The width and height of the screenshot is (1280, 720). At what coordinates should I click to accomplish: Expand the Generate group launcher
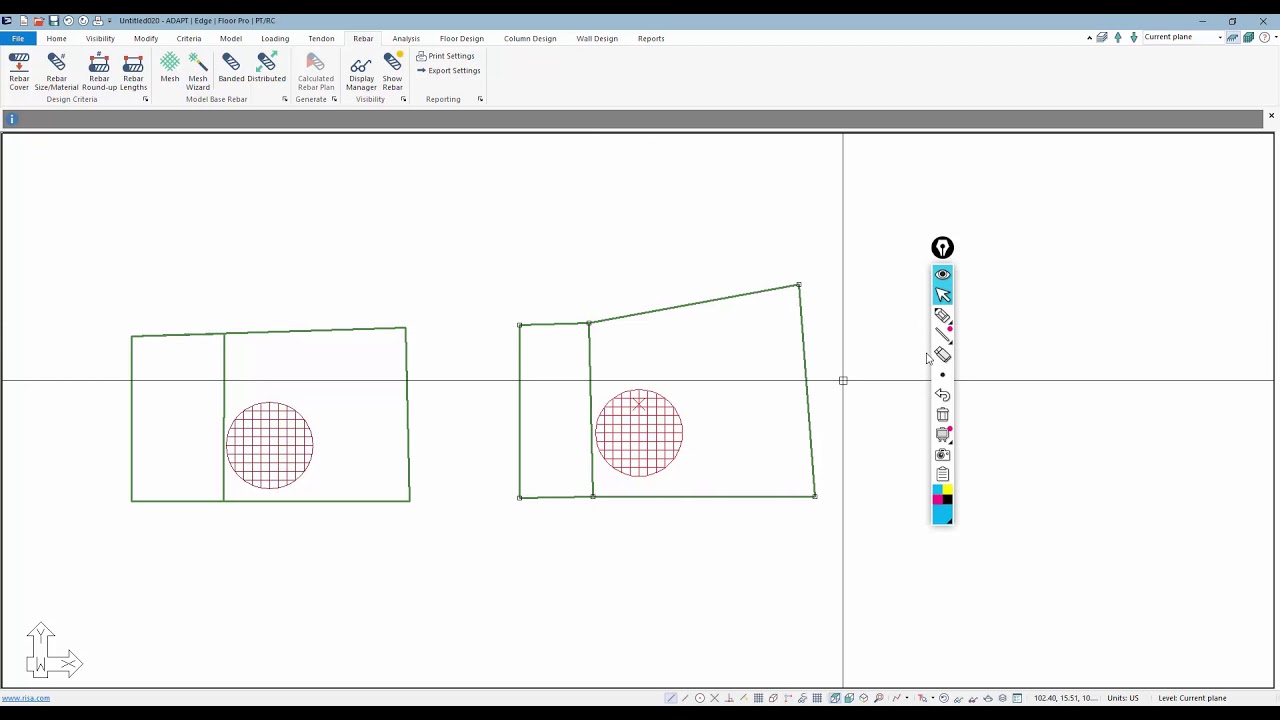point(334,99)
